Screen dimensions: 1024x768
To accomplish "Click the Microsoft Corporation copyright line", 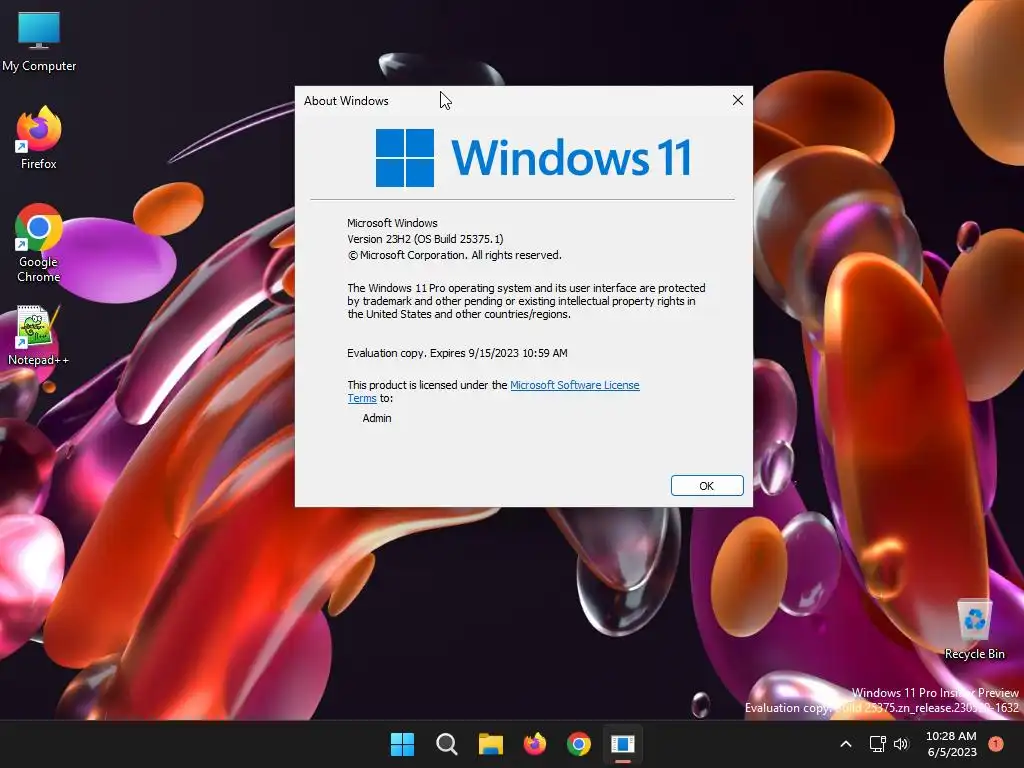I will (455, 255).
